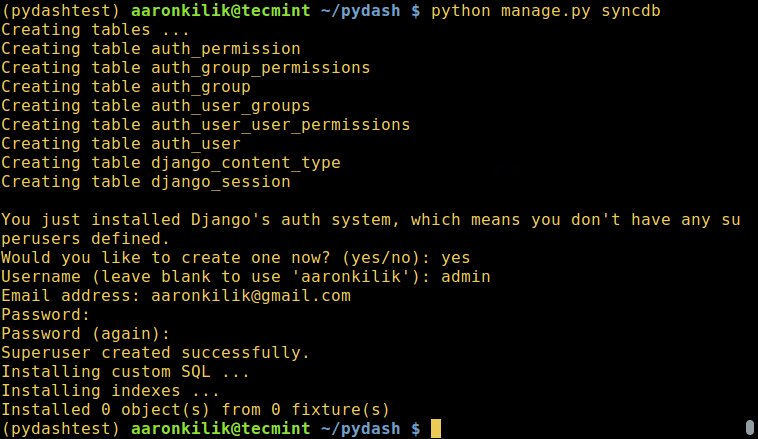Click the aaronkilik@gmail.com email address
The image size is (758, 439).
pos(250,296)
